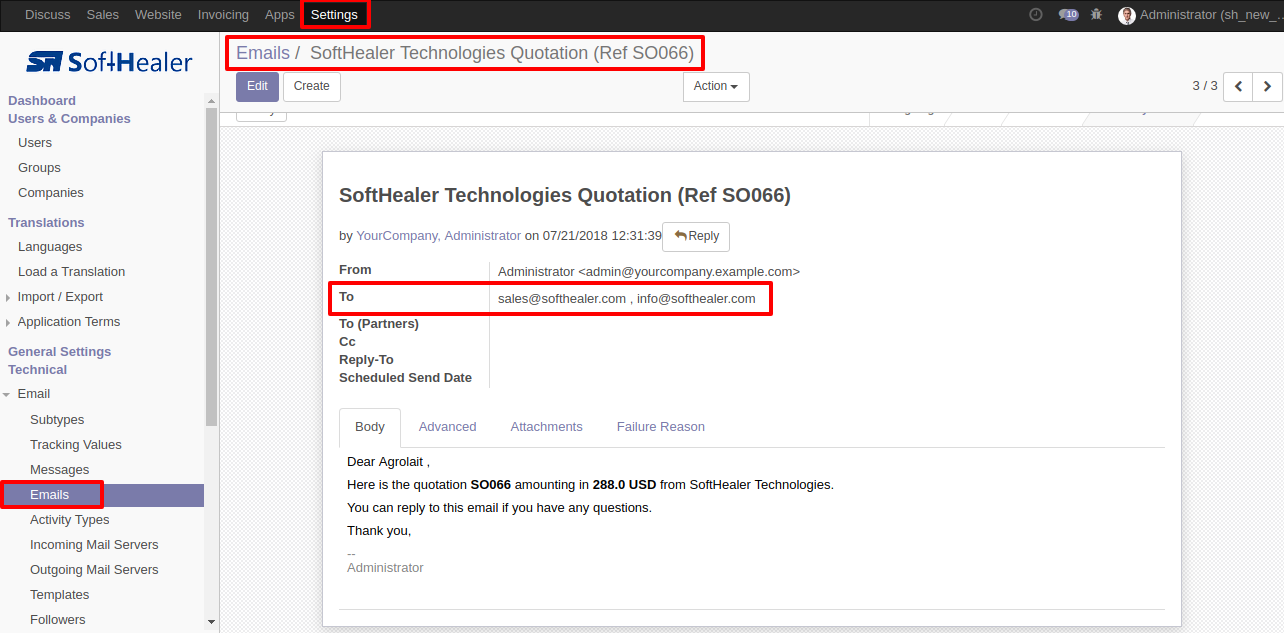Click the Reply button
The width and height of the screenshot is (1284, 633).
click(696, 236)
